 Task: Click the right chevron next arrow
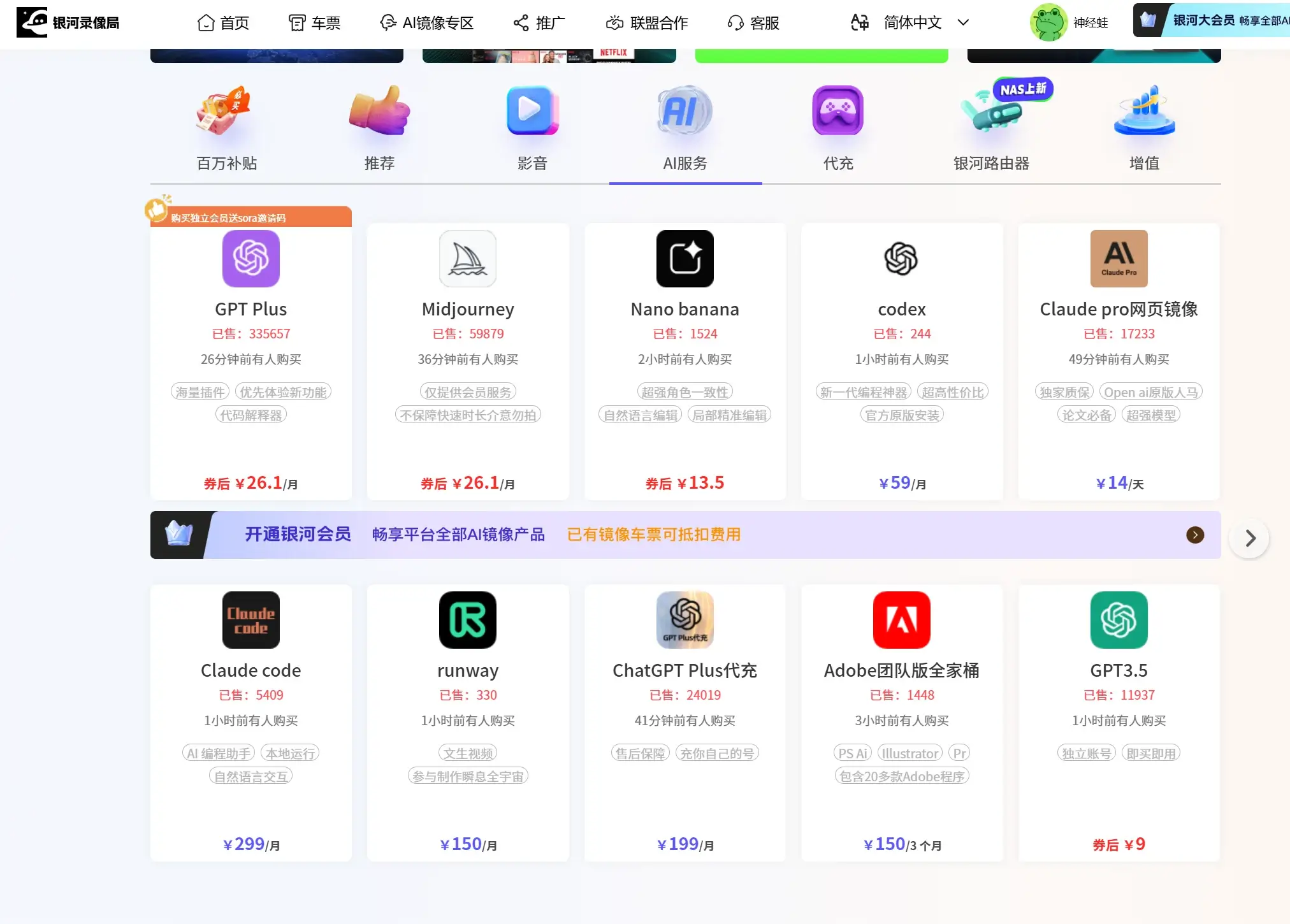(1249, 538)
